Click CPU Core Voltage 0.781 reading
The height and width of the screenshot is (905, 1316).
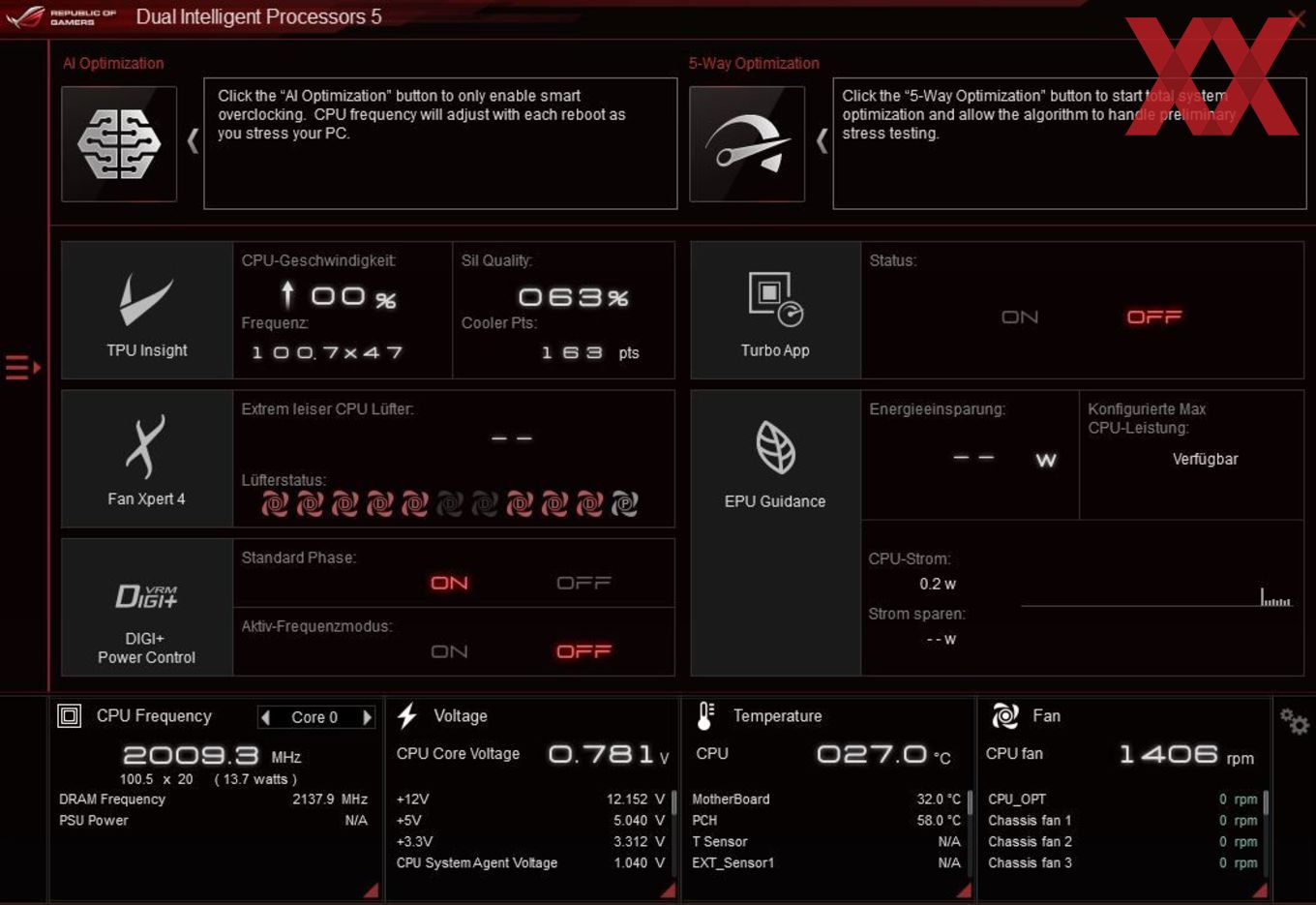click(609, 754)
